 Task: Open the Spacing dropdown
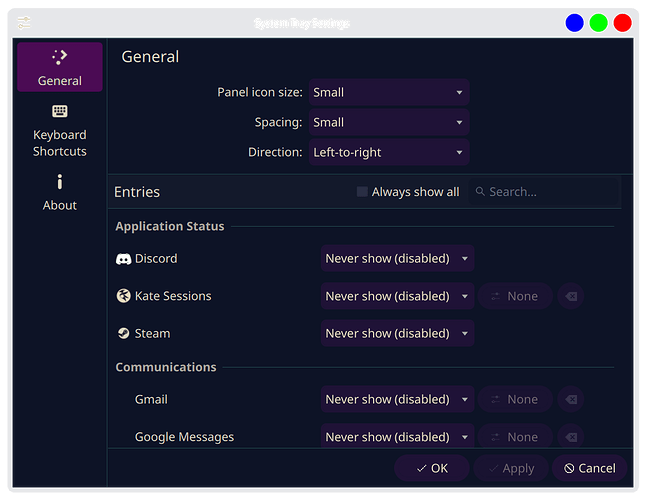tap(388, 122)
